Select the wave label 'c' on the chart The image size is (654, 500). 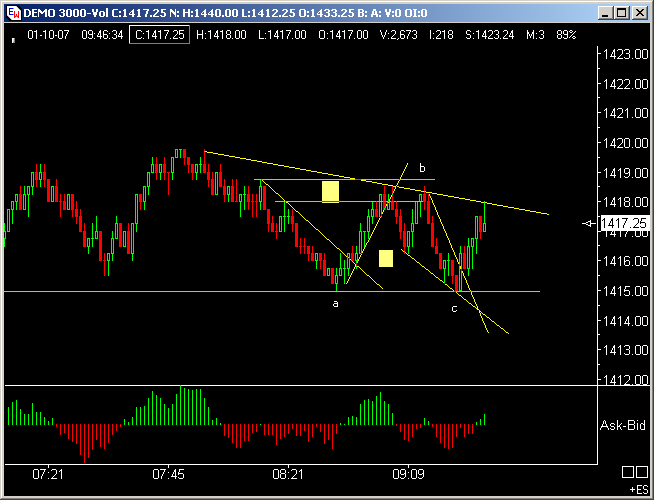point(454,309)
